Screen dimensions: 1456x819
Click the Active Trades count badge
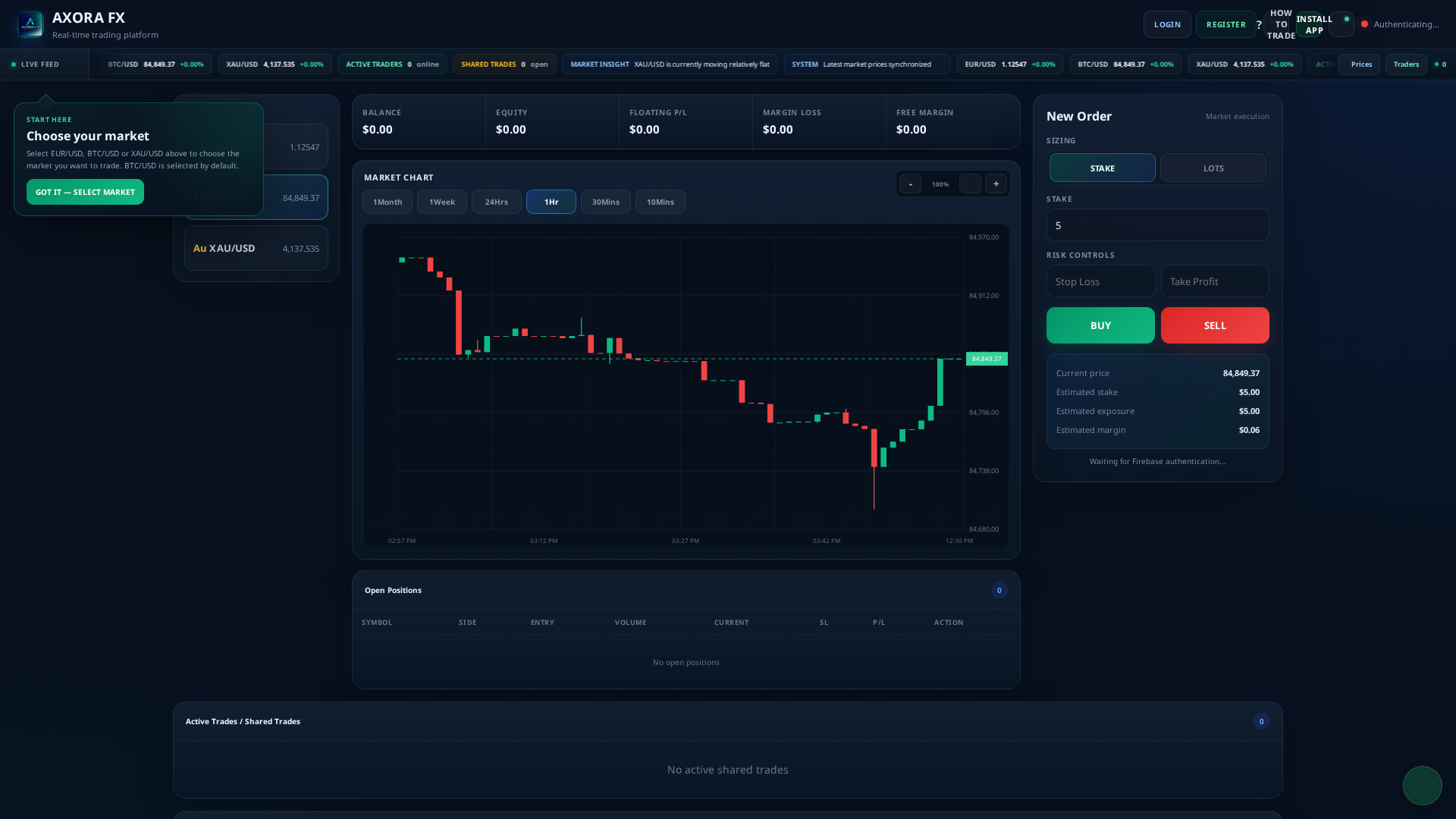click(x=1261, y=721)
